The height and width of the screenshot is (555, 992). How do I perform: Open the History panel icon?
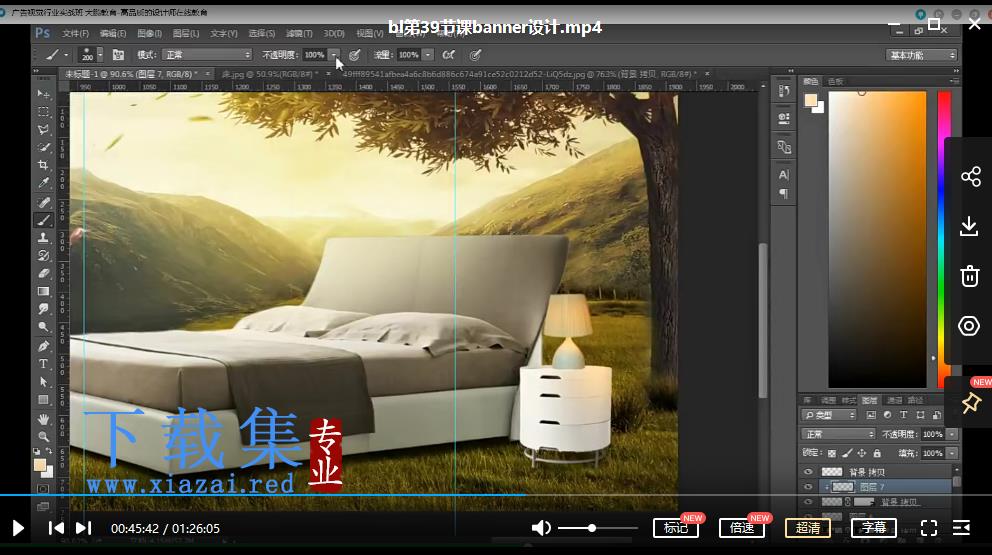tap(784, 91)
